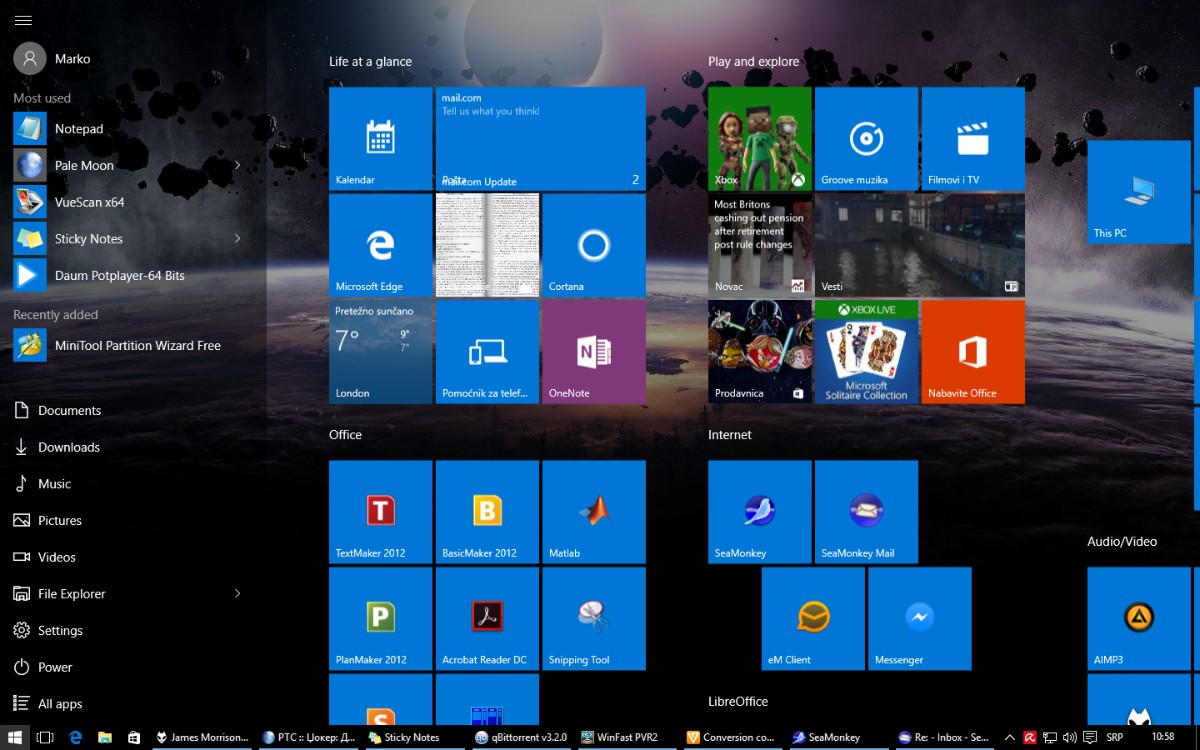Launch SeaMonkey Mail tile
The height and width of the screenshot is (750, 1200).
pyautogui.click(x=866, y=512)
